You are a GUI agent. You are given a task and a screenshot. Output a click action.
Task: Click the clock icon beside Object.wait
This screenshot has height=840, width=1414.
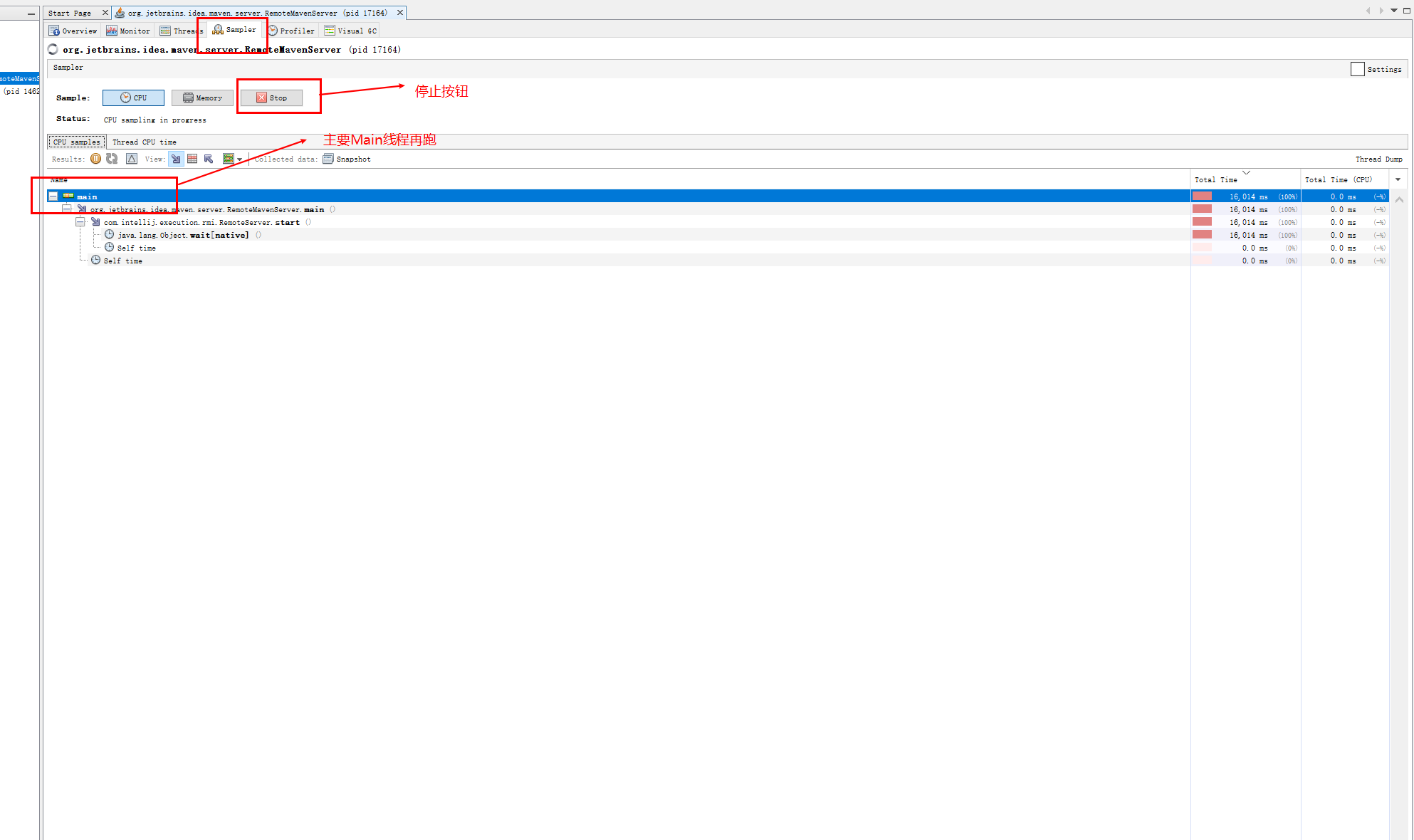[x=109, y=234]
